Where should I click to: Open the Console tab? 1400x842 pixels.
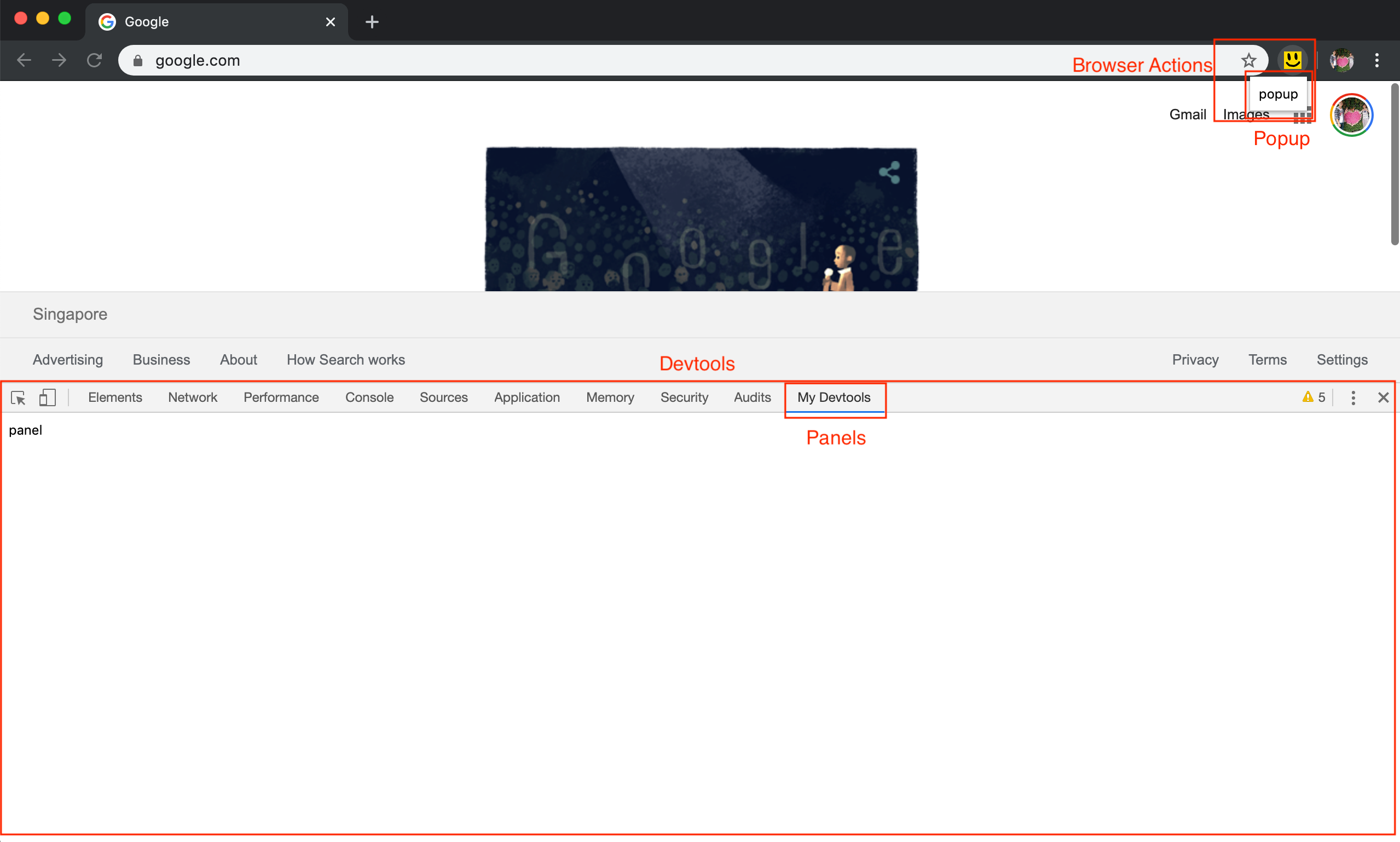[x=369, y=397]
